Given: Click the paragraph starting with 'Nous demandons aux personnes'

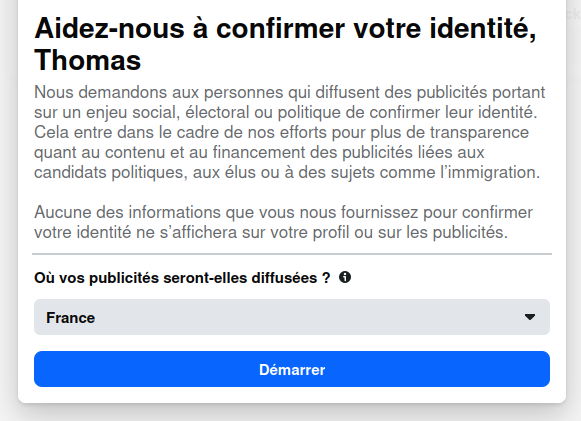Looking at the screenshot, I should (289, 132).
